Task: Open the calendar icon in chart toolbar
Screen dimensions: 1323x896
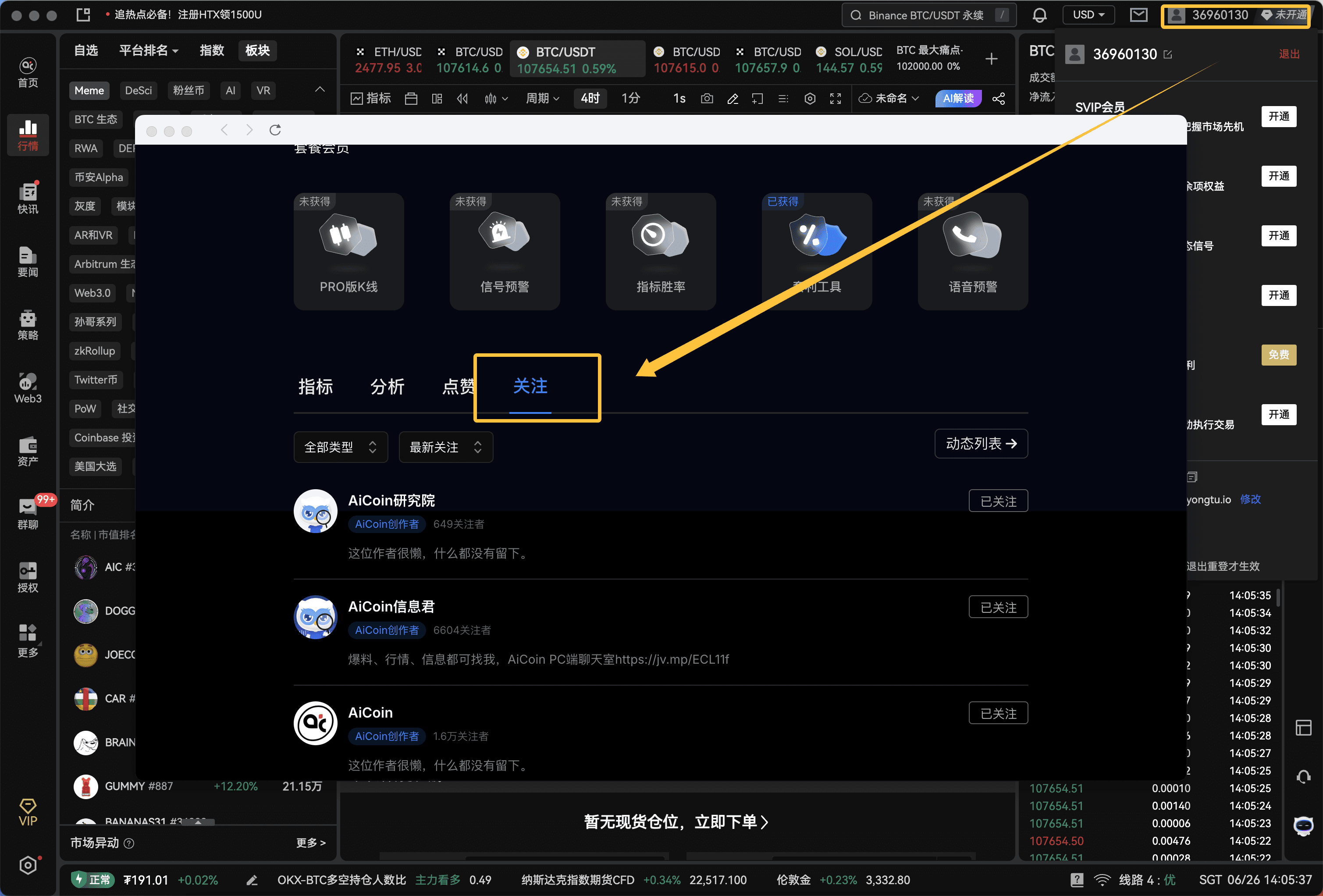Action: point(410,99)
